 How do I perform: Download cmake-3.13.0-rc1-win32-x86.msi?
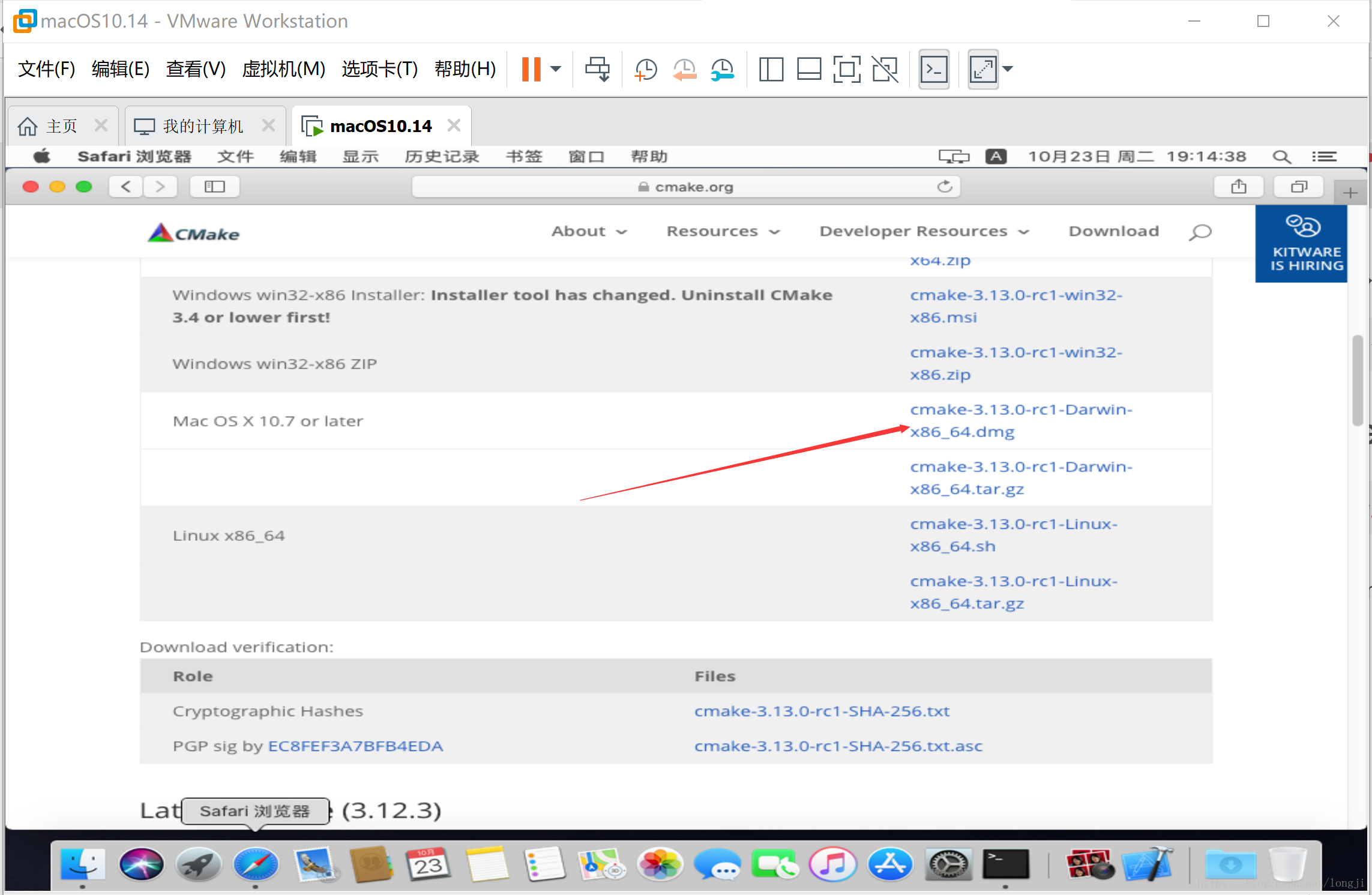1015,306
